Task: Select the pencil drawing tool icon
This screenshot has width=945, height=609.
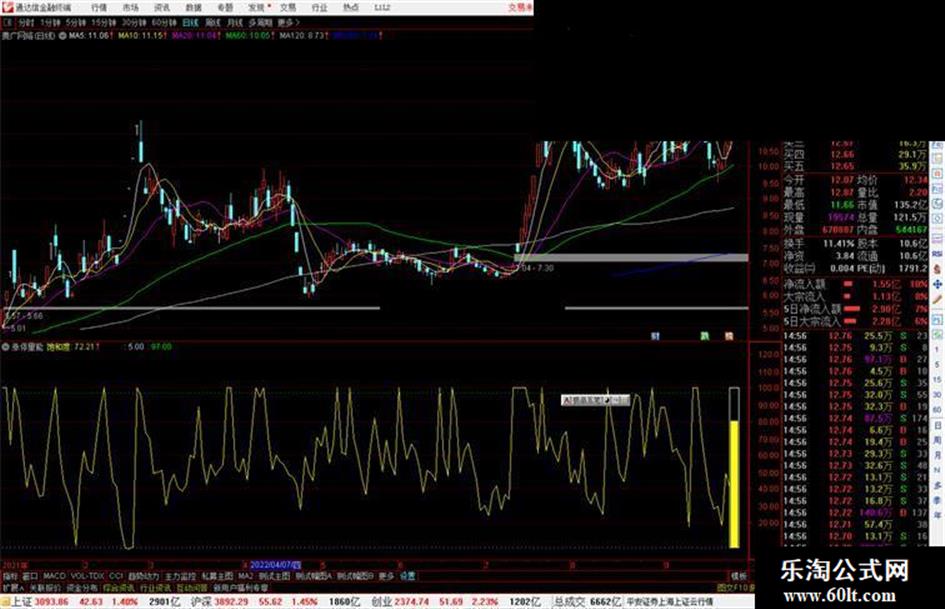Action: coord(937,299)
